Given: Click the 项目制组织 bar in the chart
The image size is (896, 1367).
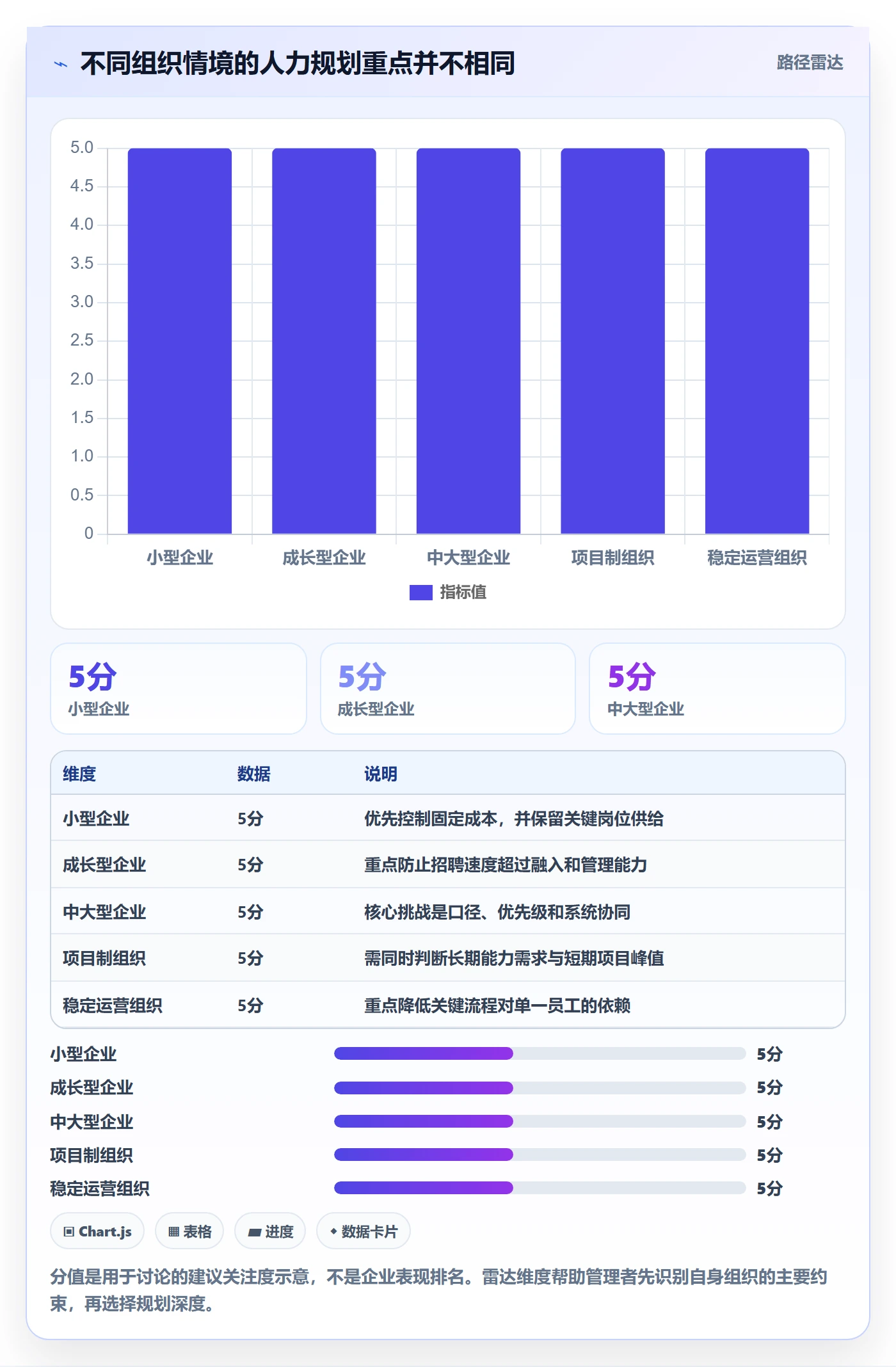Looking at the screenshot, I should coord(612,340).
